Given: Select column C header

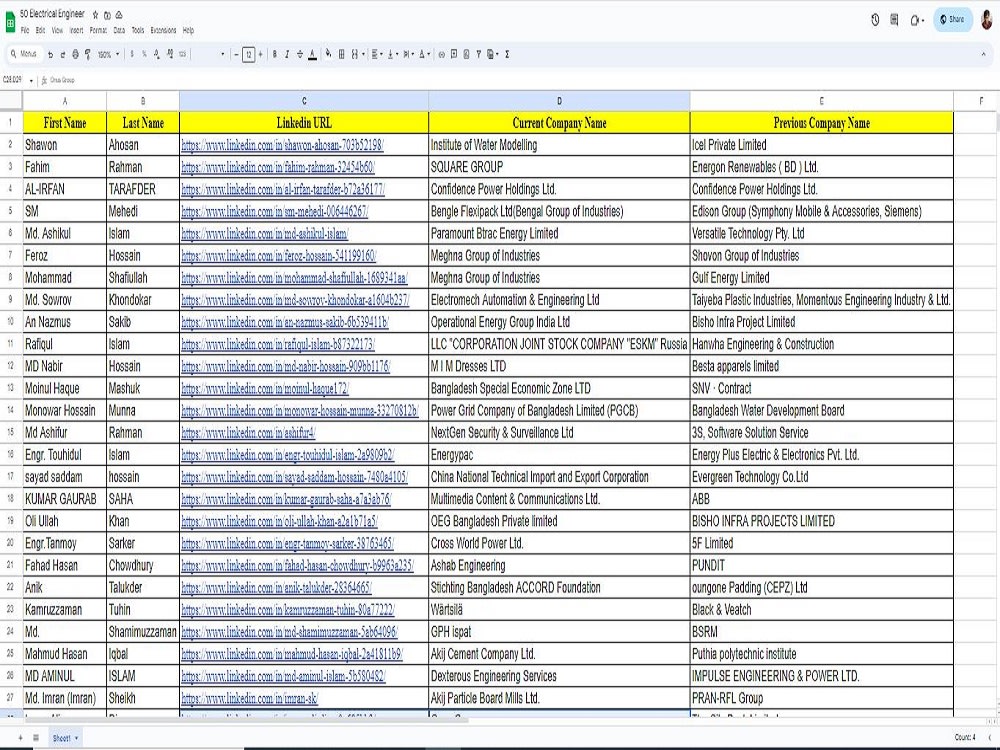Looking at the screenshot, I should 304,101.
